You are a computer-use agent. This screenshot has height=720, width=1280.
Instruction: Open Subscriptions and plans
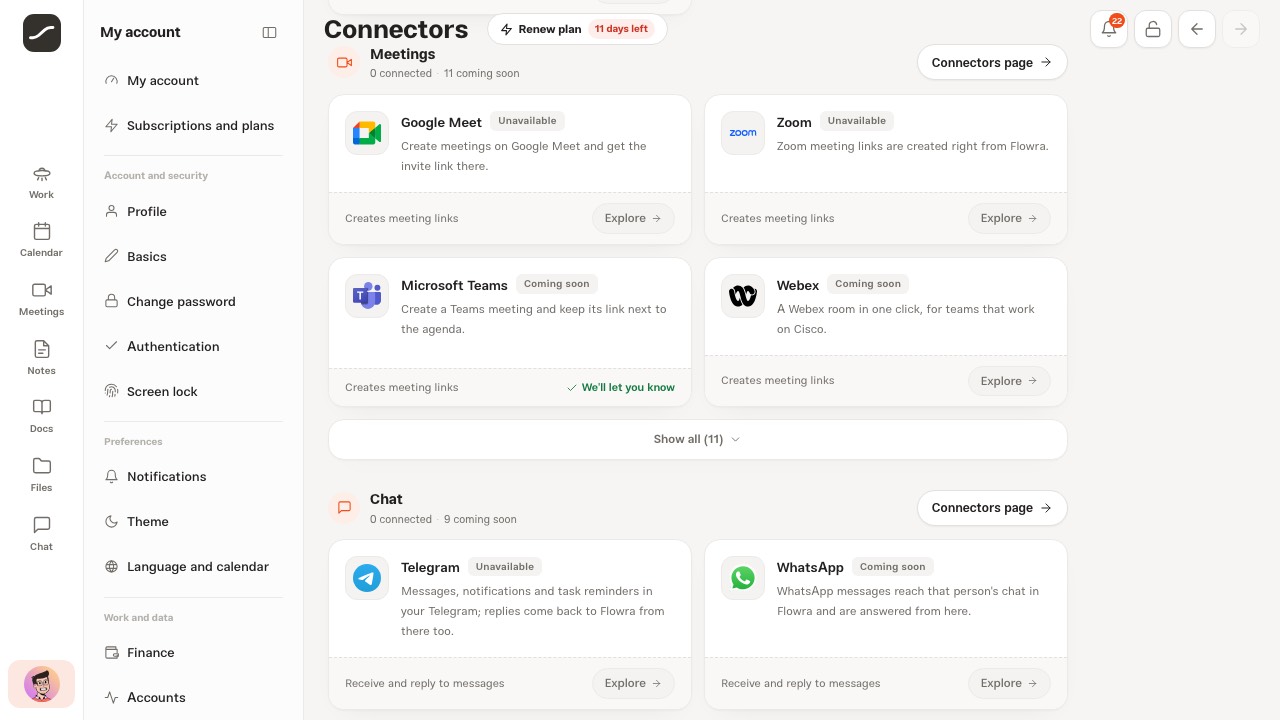(193, 126)
